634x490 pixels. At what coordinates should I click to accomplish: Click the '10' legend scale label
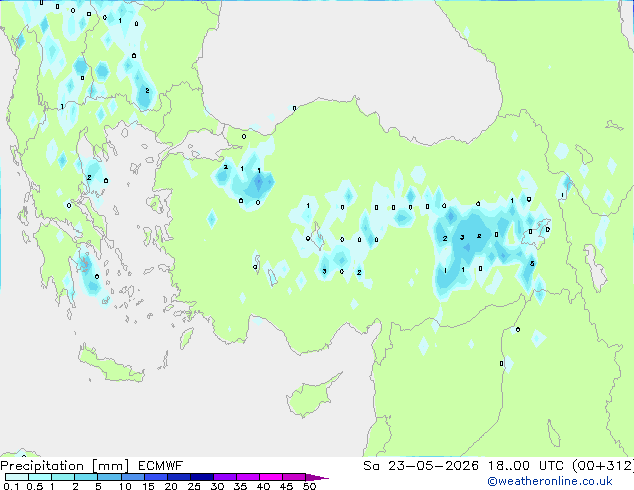click(x=125, y=486)
